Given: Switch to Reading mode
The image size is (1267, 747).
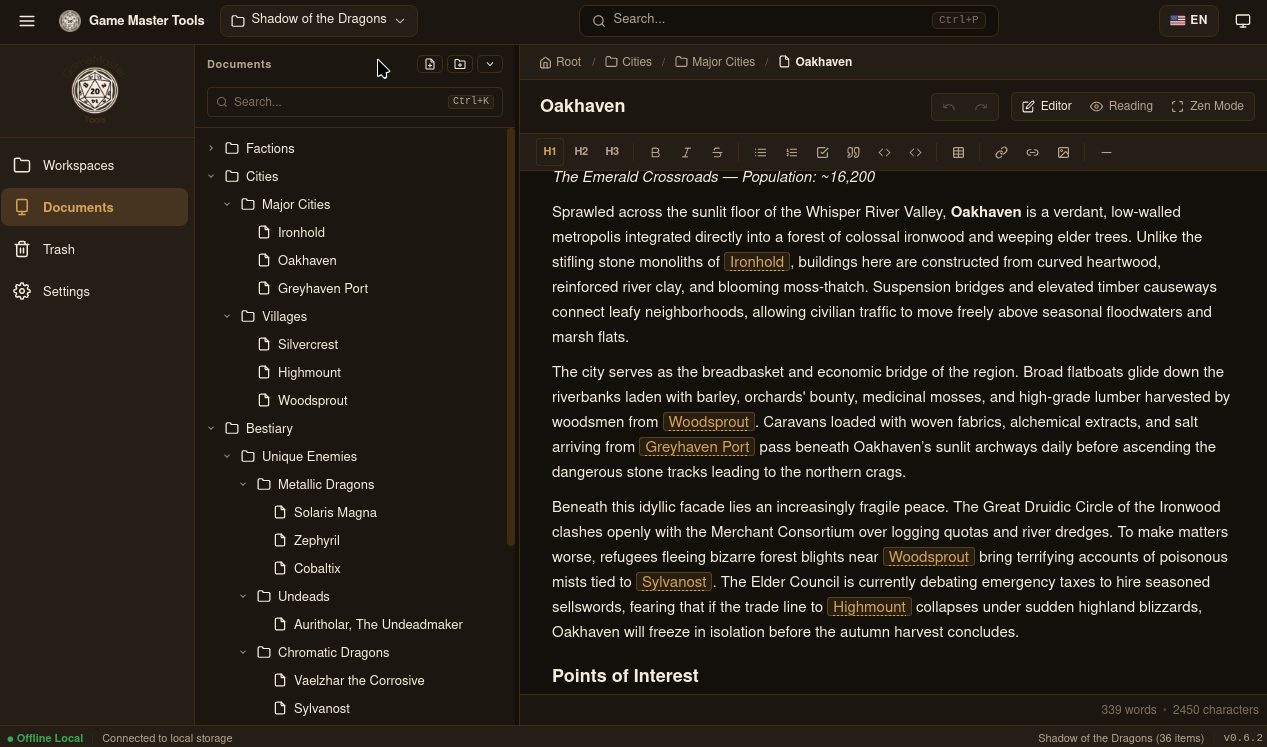Looking at the screenshot, I should [1121, 106].
